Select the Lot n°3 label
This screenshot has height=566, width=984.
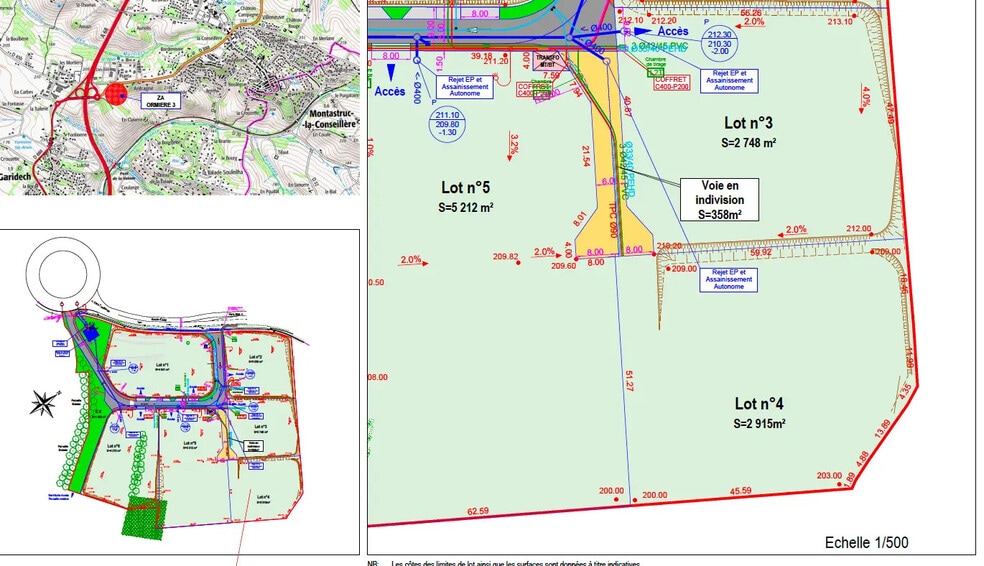tap(749, 123)
